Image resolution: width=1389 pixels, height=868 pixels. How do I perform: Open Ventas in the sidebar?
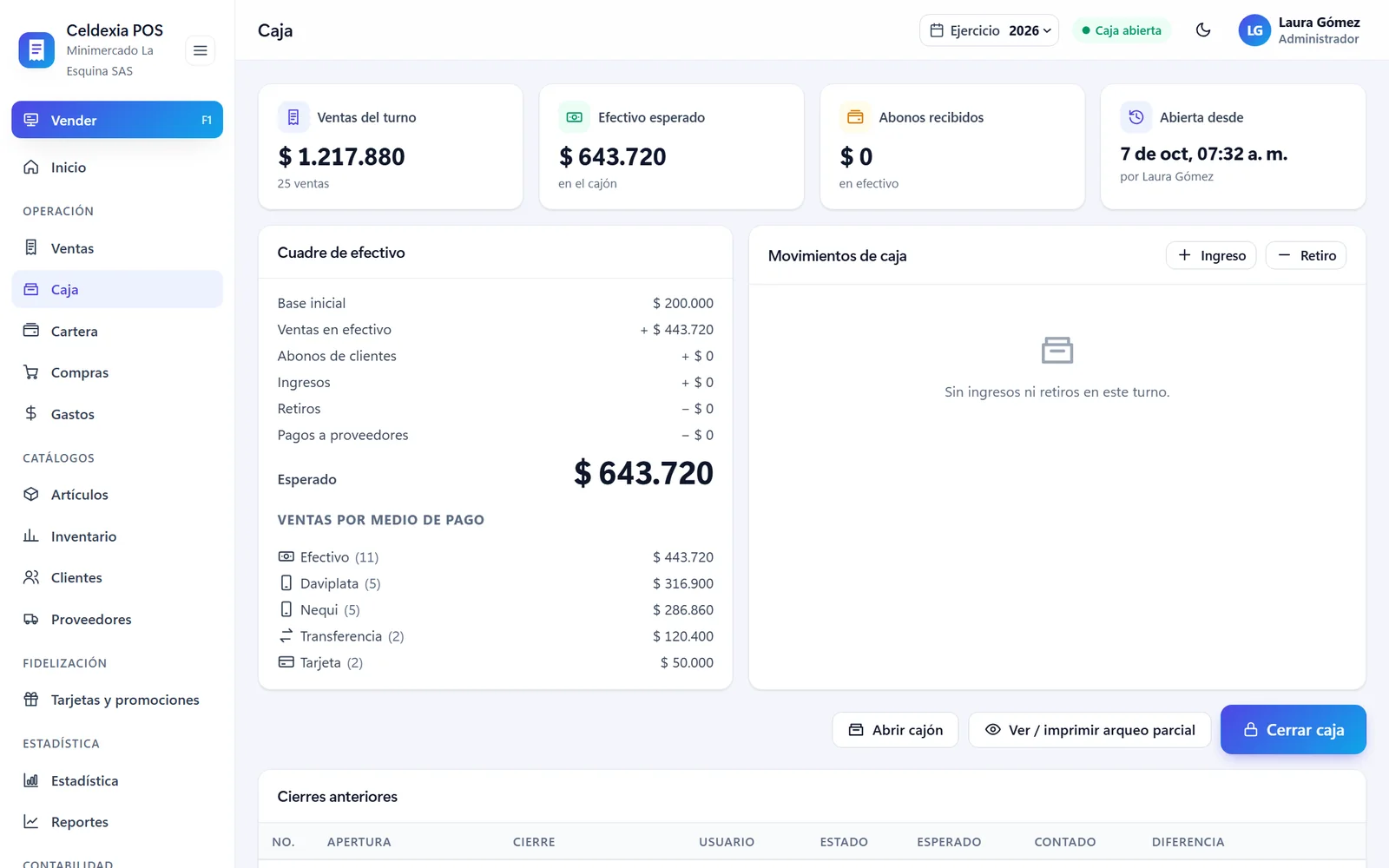(117, 248)
